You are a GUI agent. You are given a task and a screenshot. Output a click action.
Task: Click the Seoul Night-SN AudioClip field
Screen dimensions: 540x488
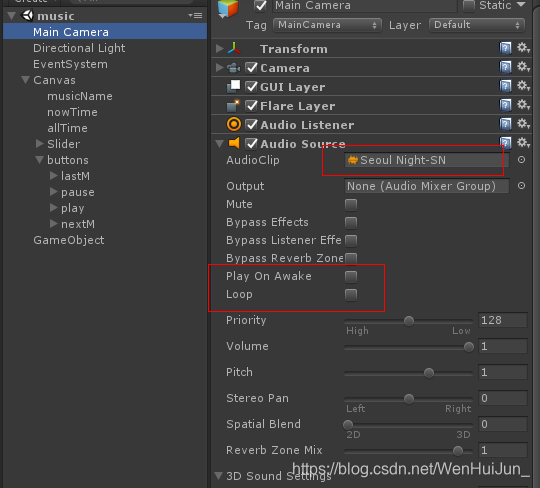pos(427,160)
